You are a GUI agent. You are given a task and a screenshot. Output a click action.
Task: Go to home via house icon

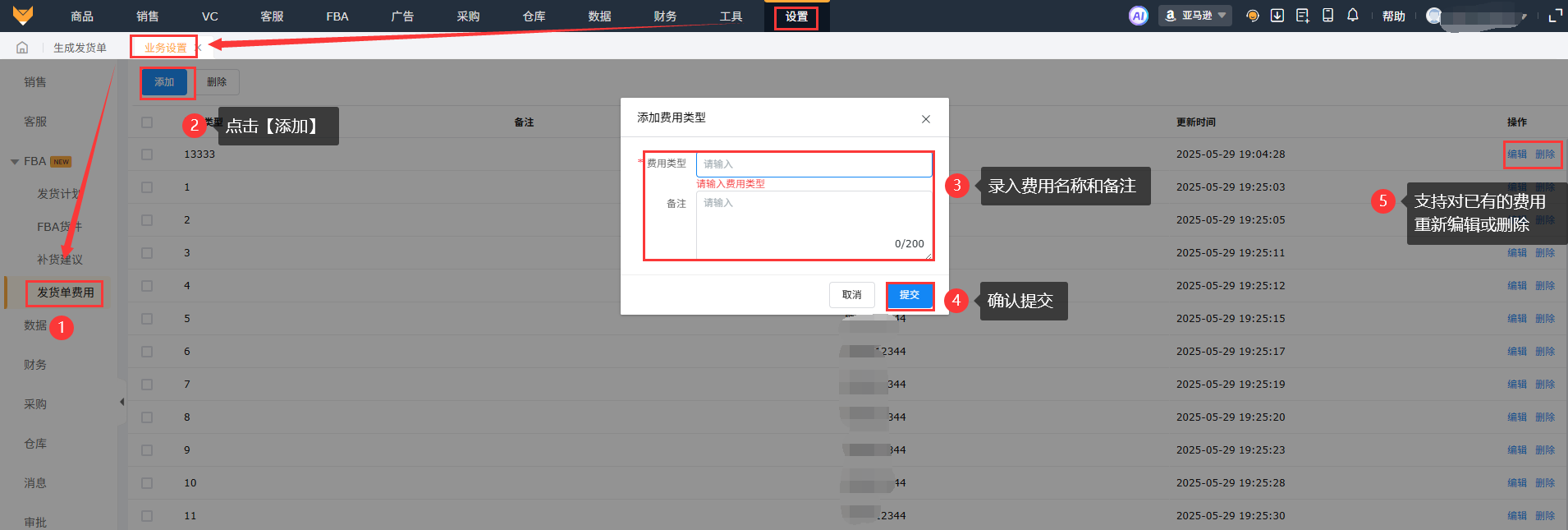(x=22, y=48)
